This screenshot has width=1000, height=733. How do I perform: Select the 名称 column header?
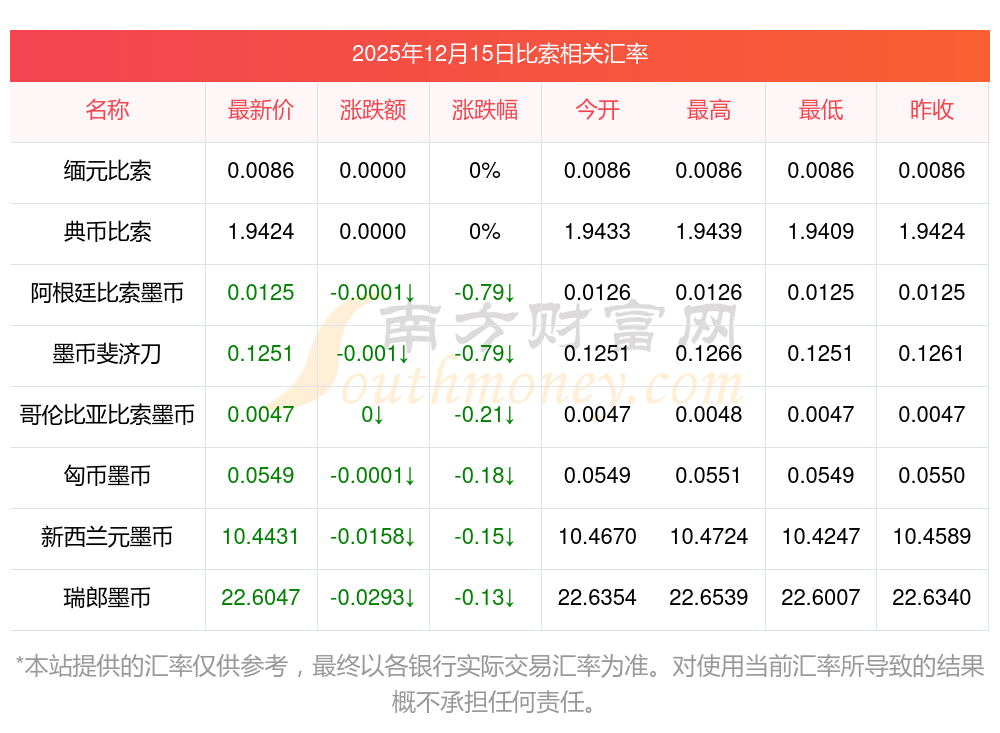pyautogui.click(x=107, y=110)
